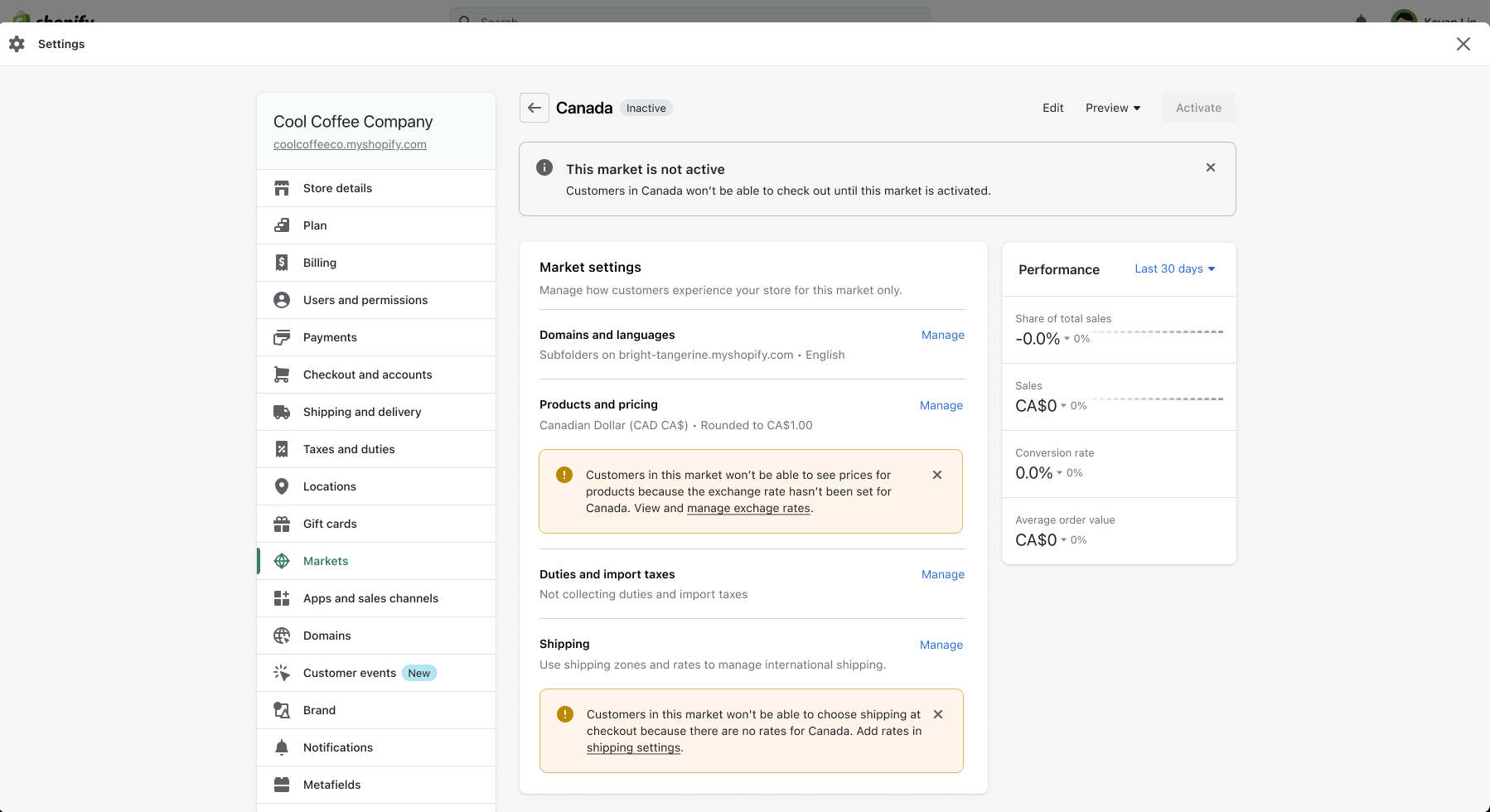Viewport: 1490px width, 812px height.
Task: Click the Locations pin icon
Action: (282, 486)
